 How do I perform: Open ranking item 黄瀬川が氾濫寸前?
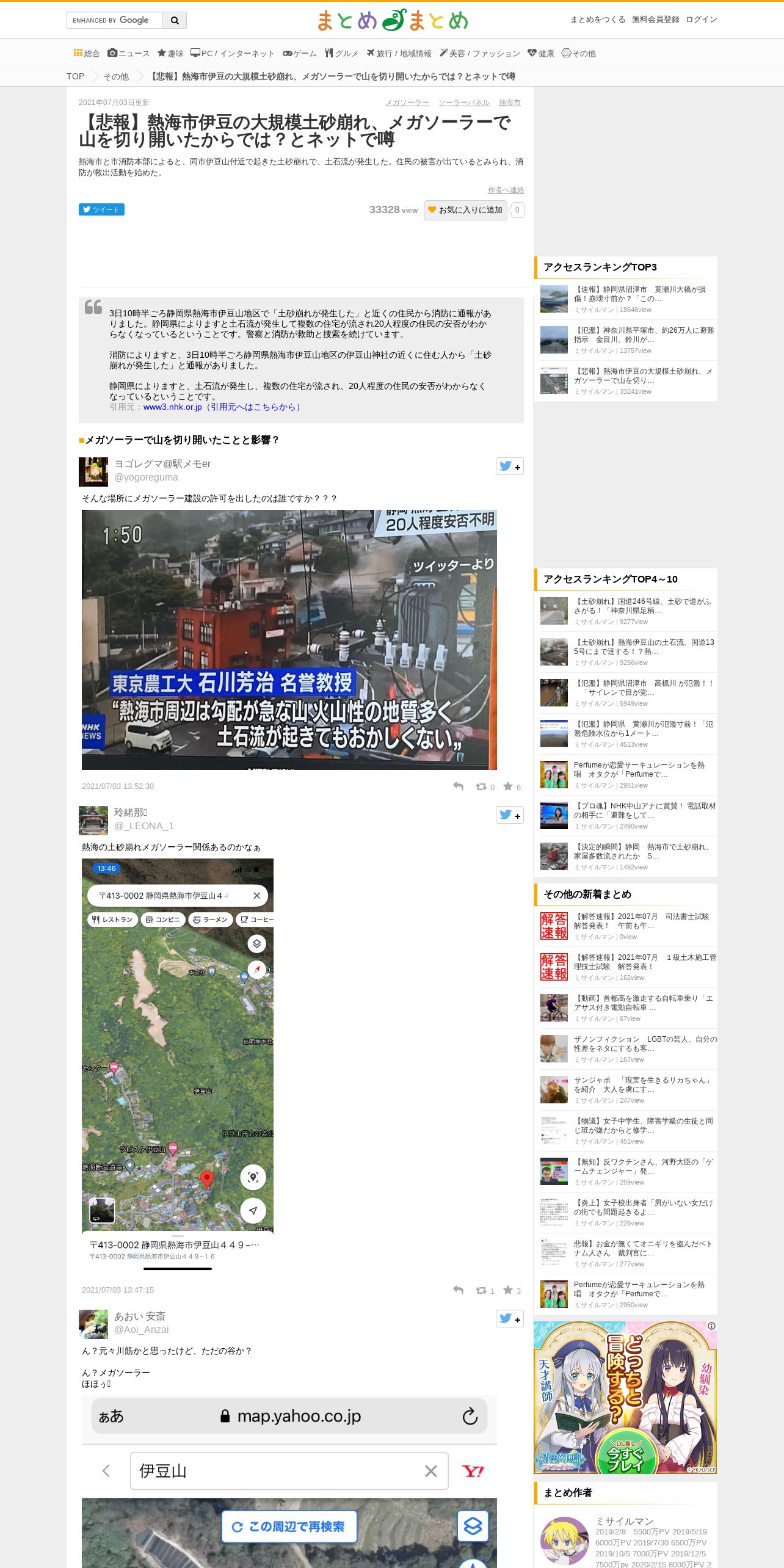[644, 728]
